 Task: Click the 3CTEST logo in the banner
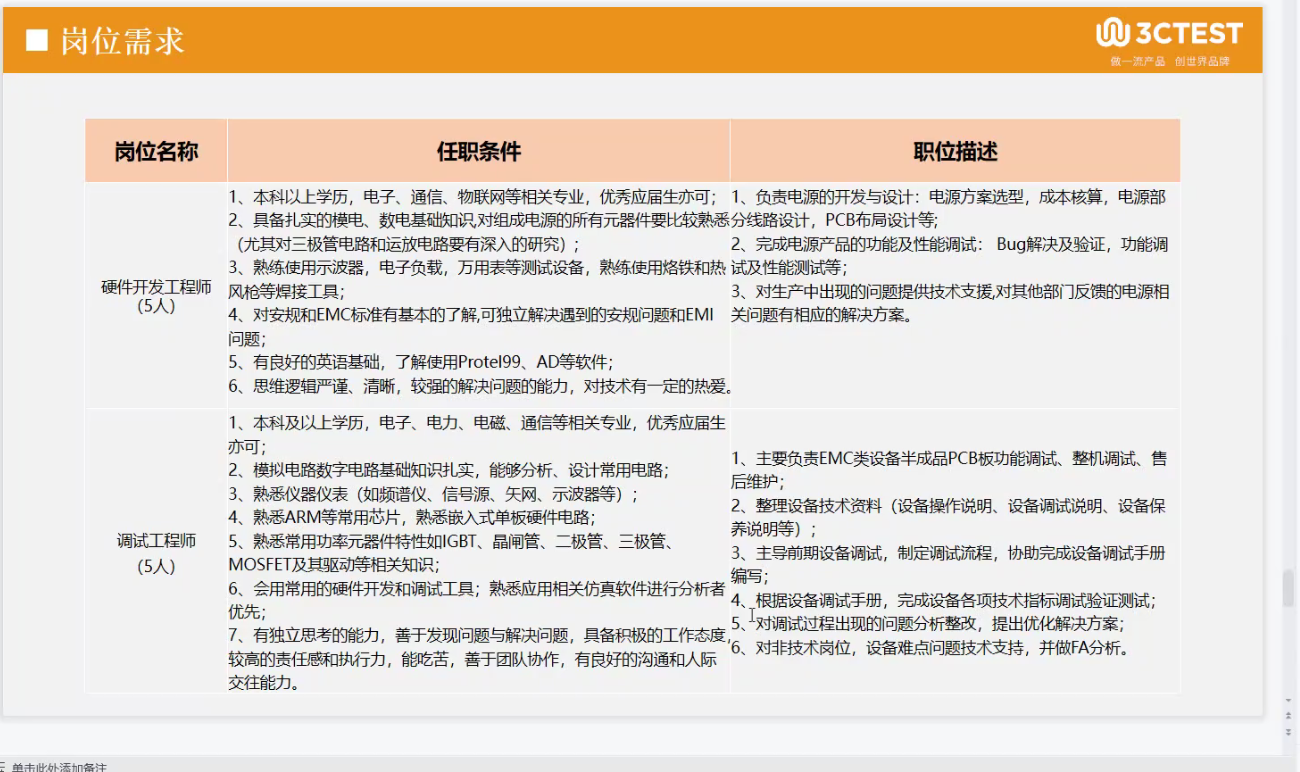(1169, 34)
